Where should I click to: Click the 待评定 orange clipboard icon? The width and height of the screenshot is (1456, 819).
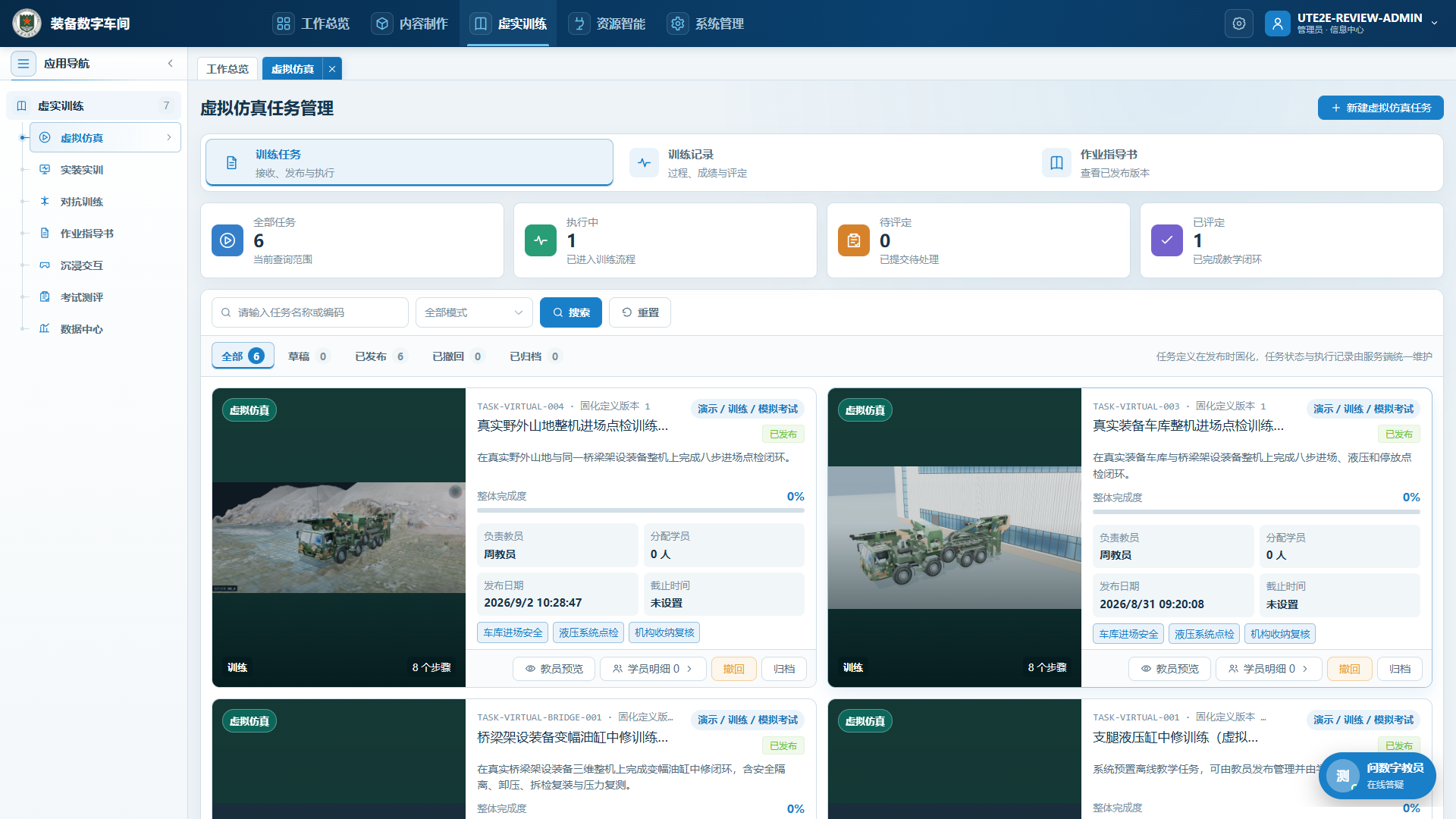point(854,240)
